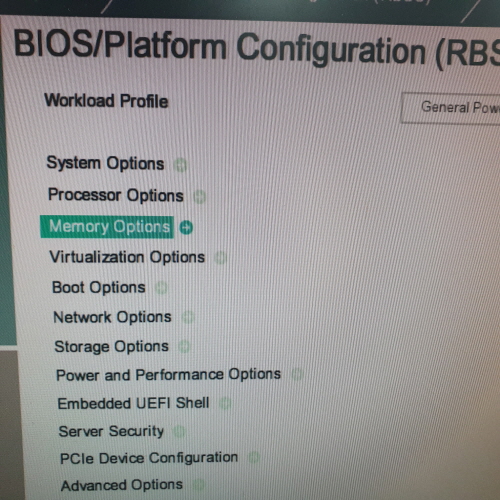Click the arrow icon beside Boot Options
Screen dimensions: 500x500
(161, 288)
